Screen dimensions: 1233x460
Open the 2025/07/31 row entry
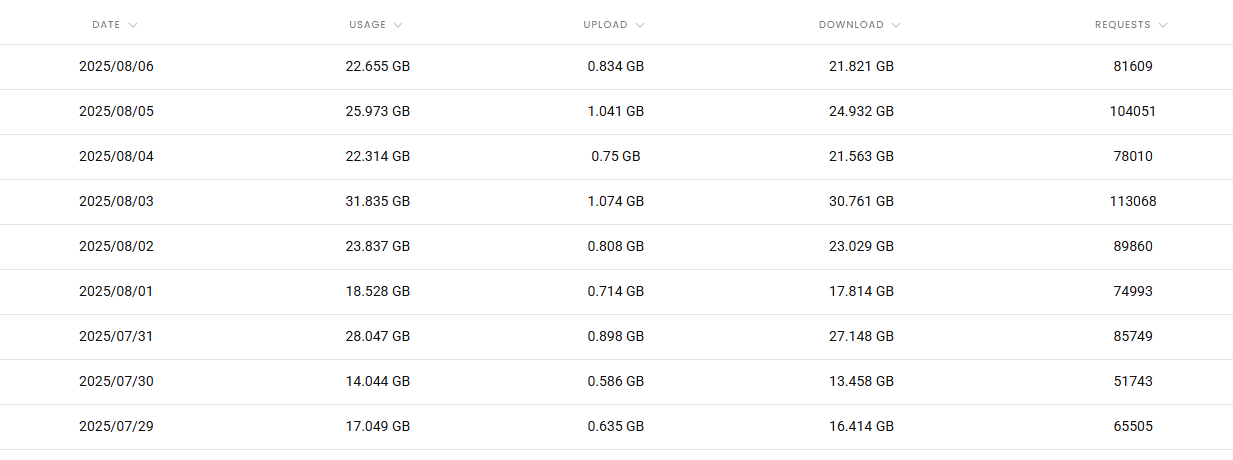click(x=116, y=337)
